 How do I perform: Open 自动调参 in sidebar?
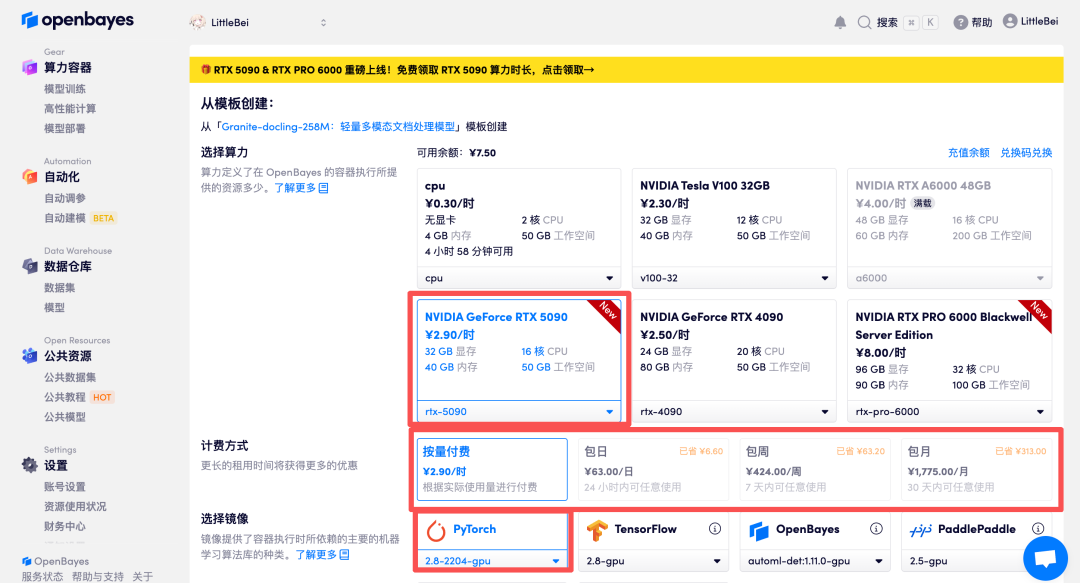65,198
